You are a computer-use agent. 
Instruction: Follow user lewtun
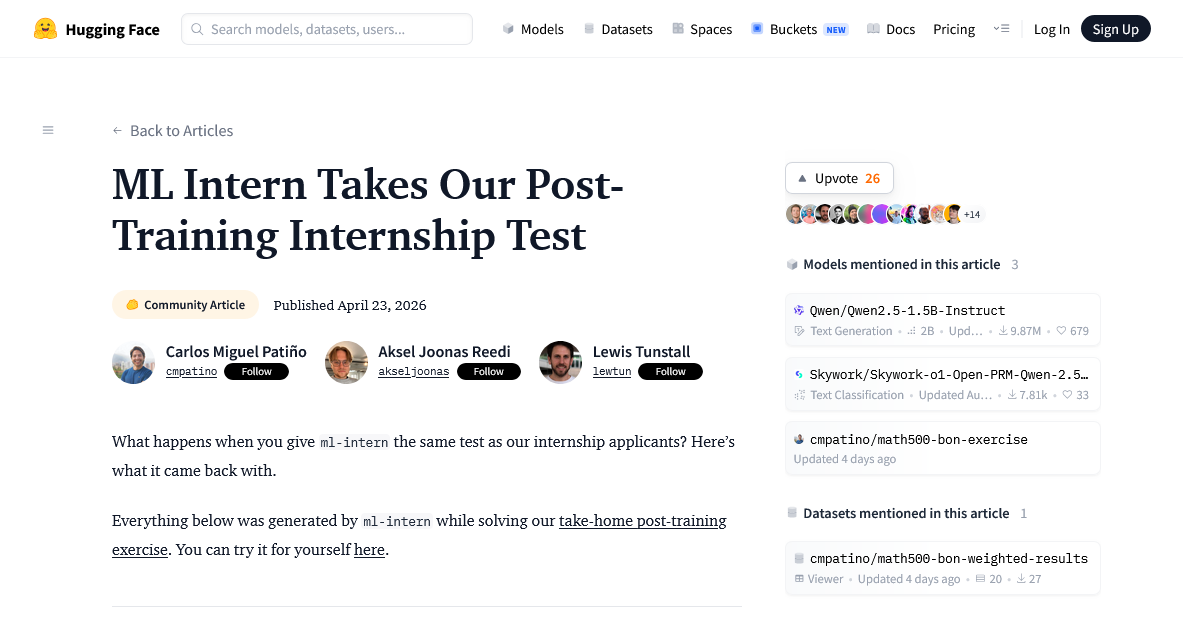coord(670,372)
